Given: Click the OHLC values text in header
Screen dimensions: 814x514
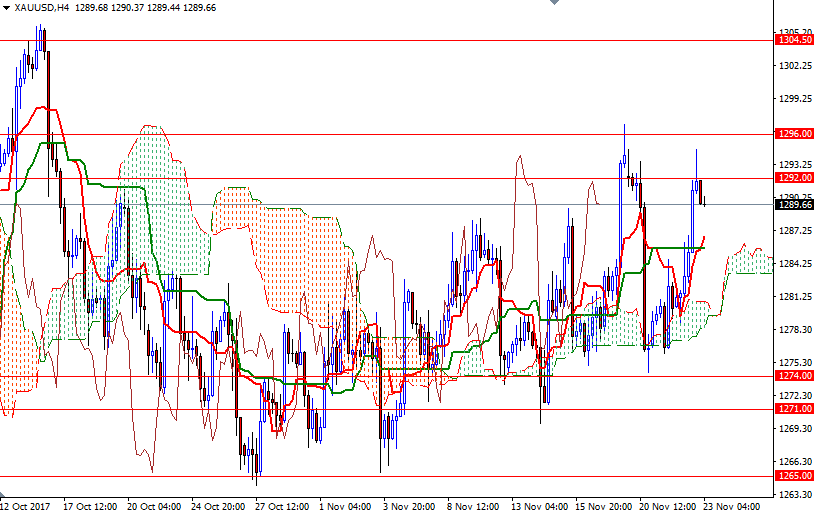Looking at the screenshot, I should 140,7.
